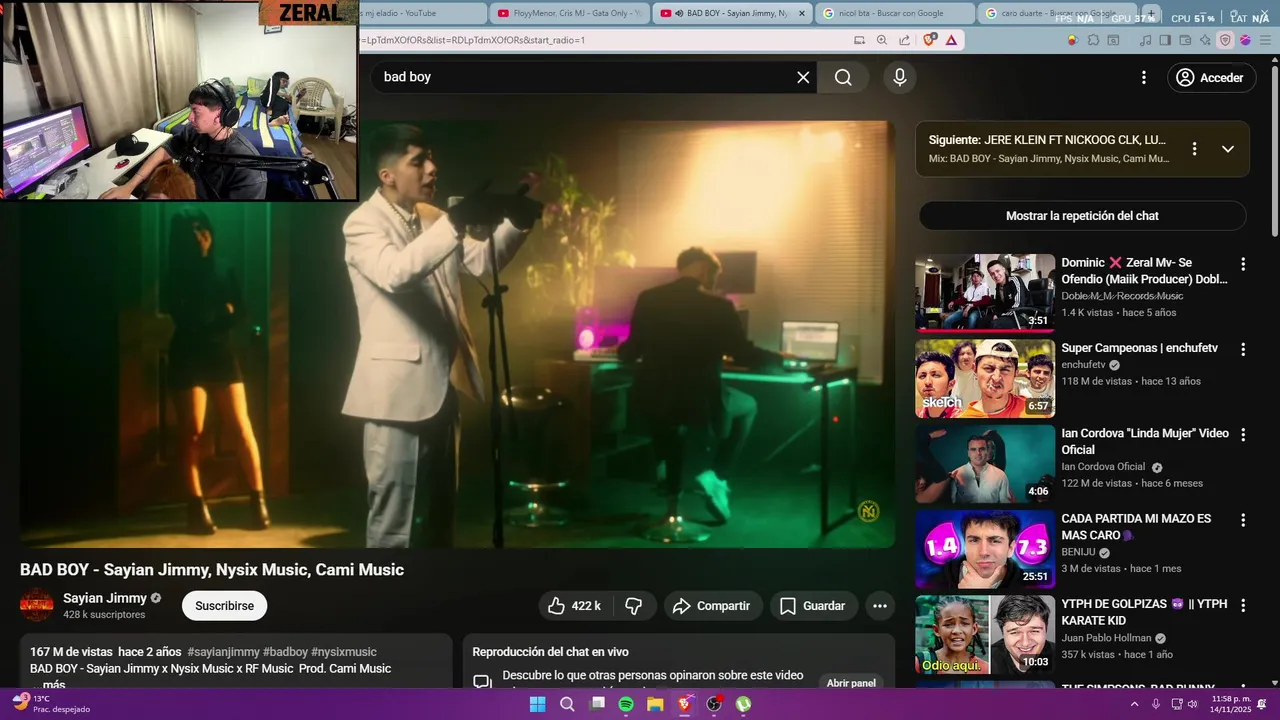Click 'Siguiente: JERE KLEIN' next-up title
Viewport: 1280px width, 720px height.
tap(1047, 140)
